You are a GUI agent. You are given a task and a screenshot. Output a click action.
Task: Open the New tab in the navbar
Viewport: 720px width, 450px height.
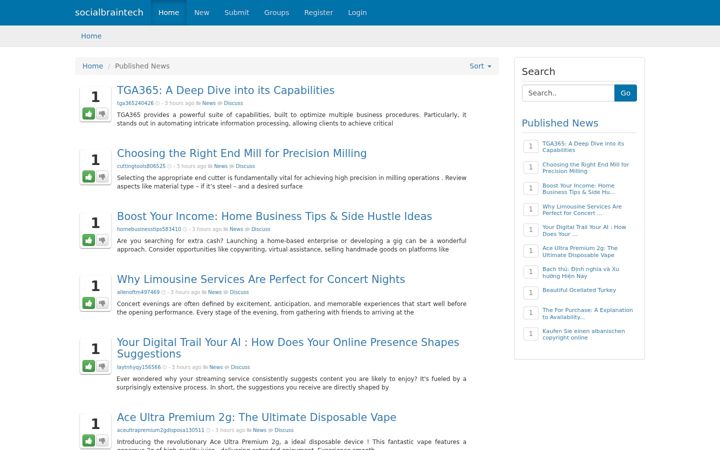click(202, 12)
